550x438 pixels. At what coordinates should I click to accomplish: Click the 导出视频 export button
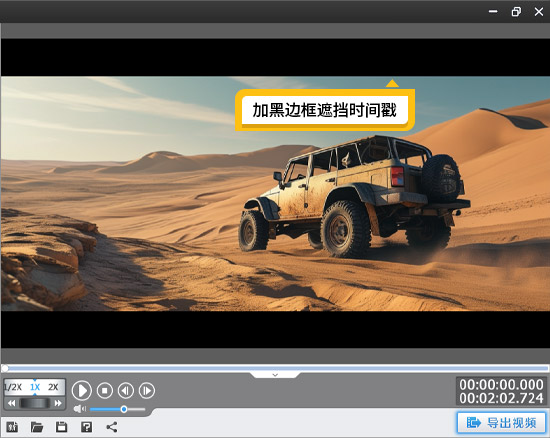(x=502, y=423)
